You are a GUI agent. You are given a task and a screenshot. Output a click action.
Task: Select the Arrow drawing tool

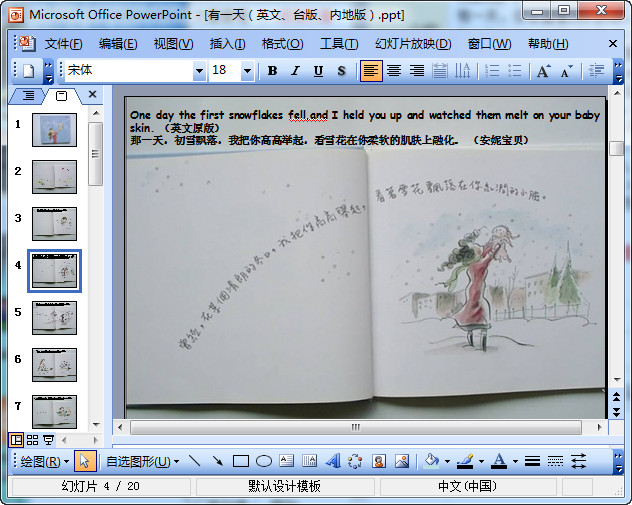[x=218, y=461]
